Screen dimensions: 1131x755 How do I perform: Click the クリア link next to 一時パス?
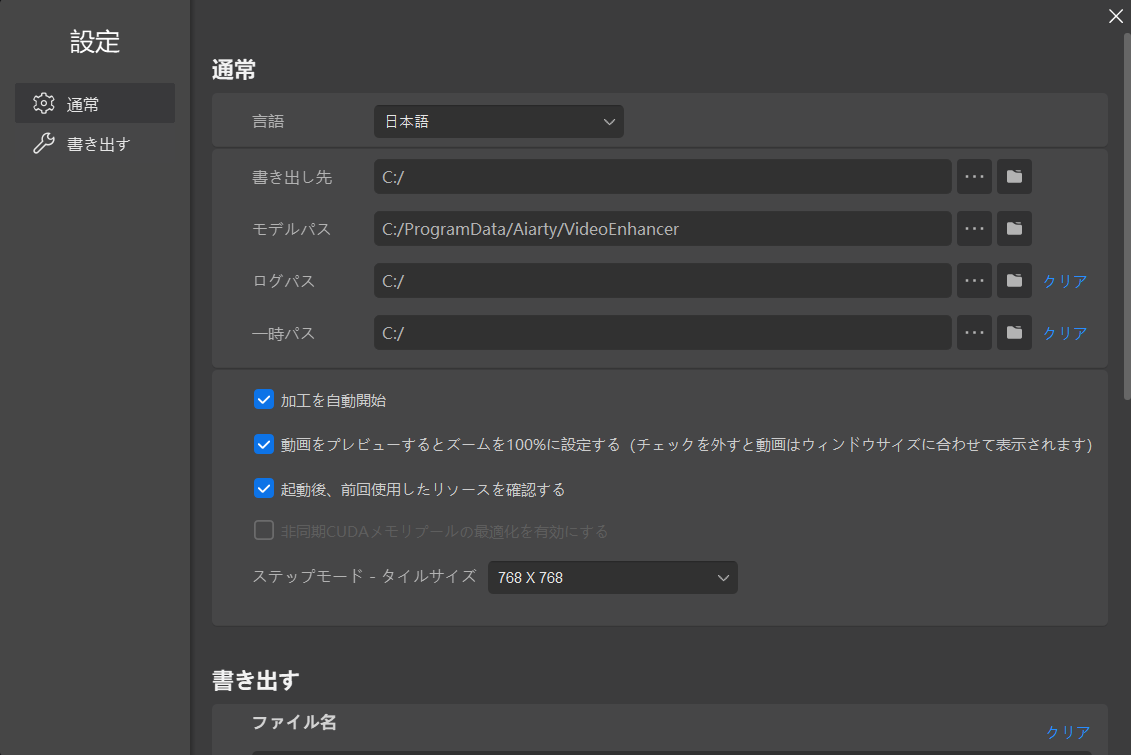tap(1065, 333)
